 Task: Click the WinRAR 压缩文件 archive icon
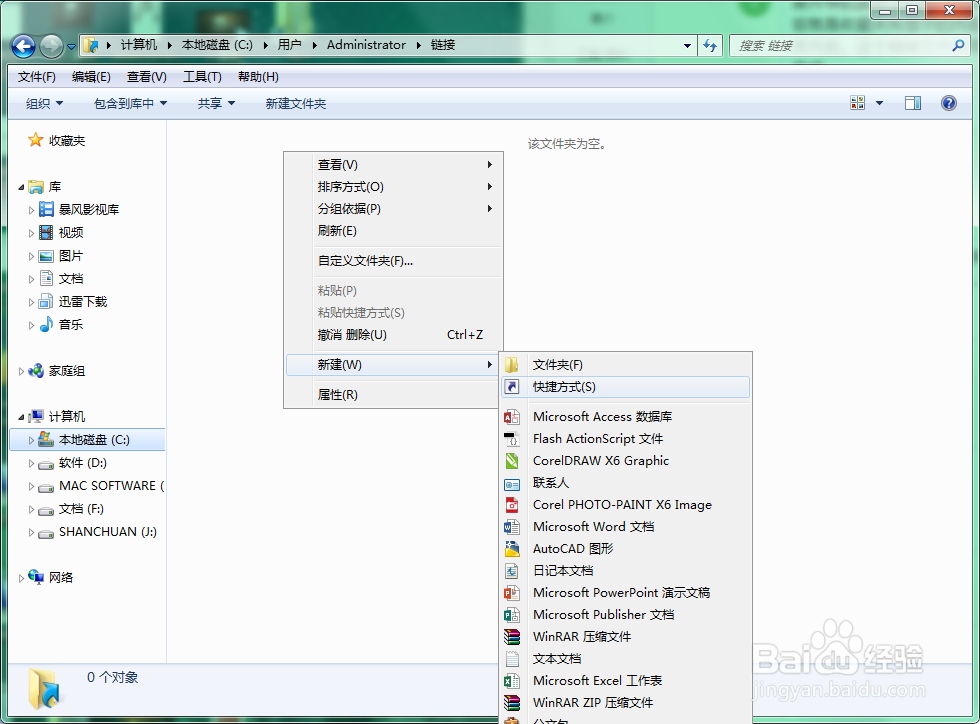coord(512,636)
